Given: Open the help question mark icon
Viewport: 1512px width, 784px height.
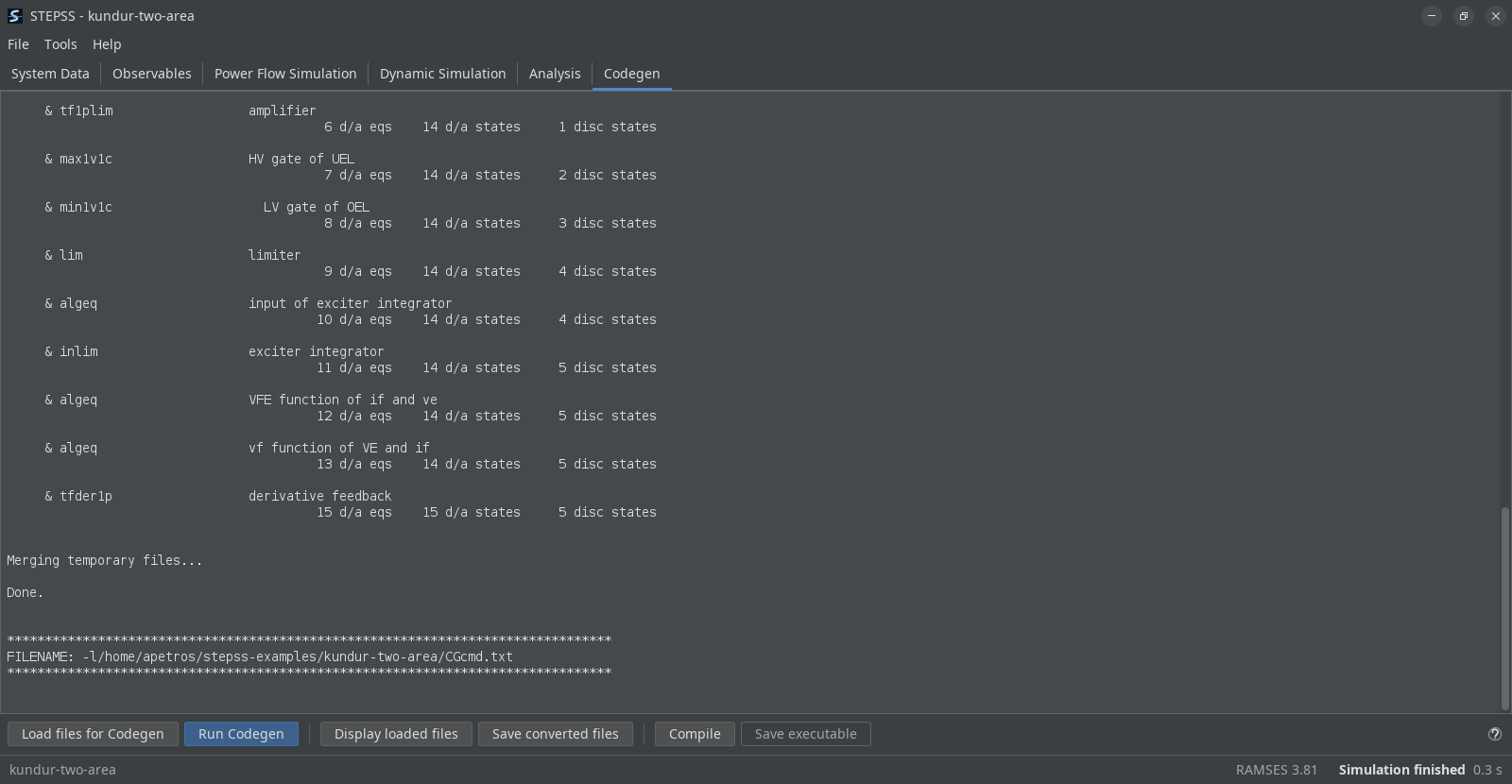Looking at the screenshot, I should (x=1495, y=734).
